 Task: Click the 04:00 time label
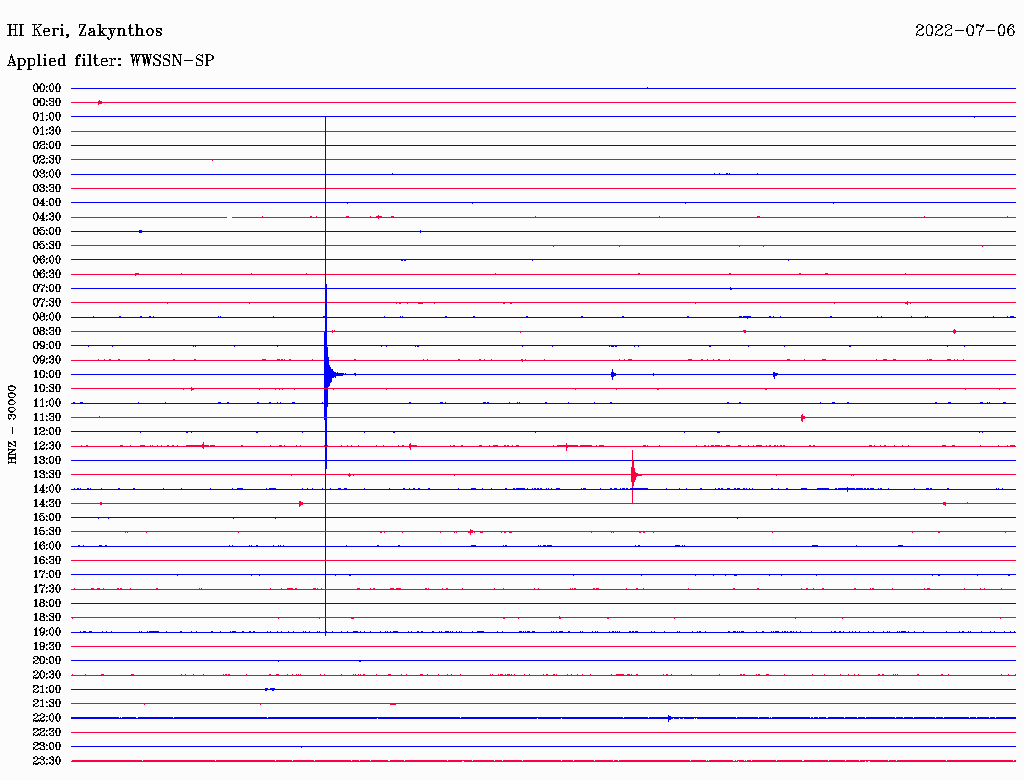pos(47,203)
